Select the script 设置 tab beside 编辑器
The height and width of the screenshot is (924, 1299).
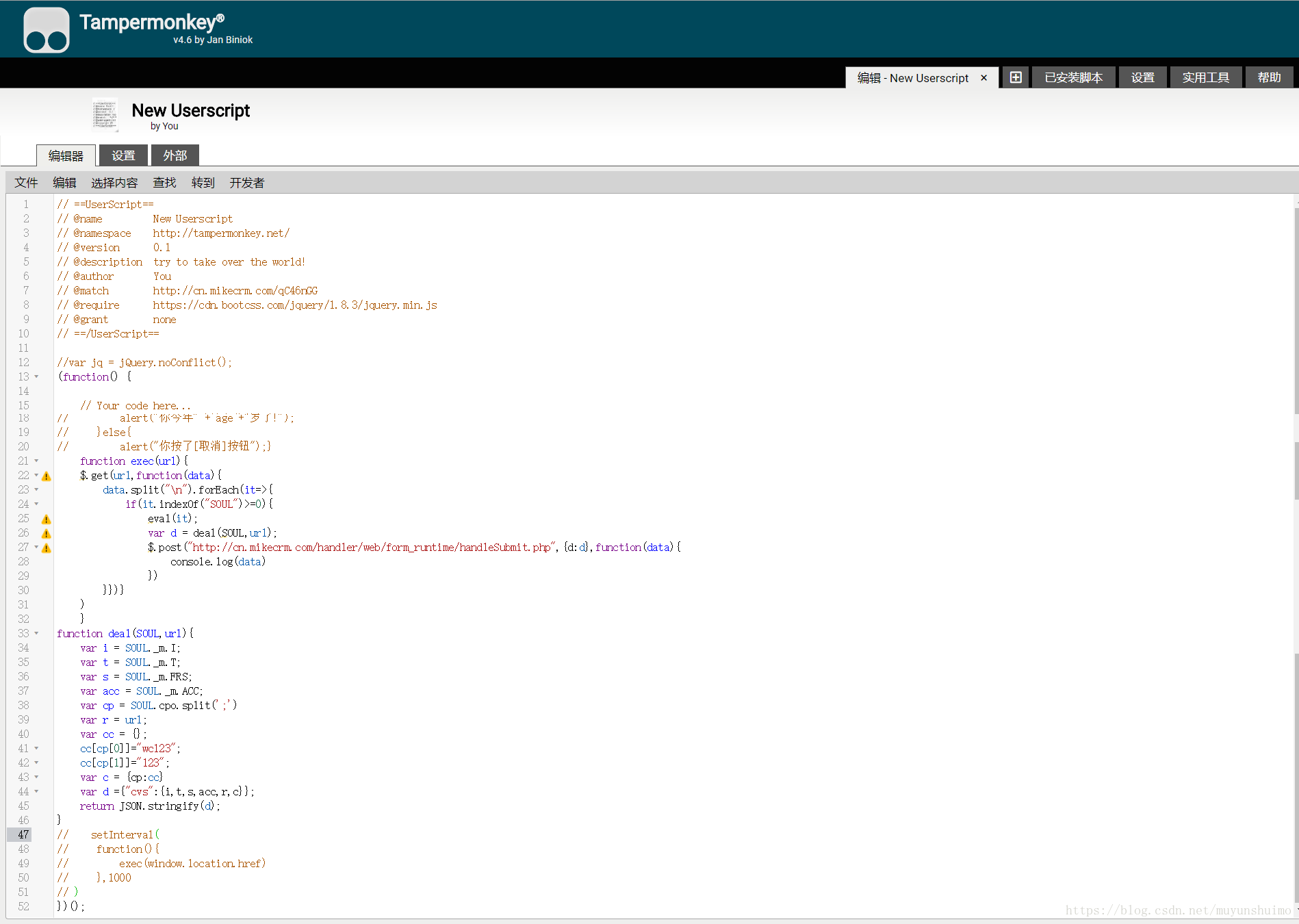click(123, 155)
